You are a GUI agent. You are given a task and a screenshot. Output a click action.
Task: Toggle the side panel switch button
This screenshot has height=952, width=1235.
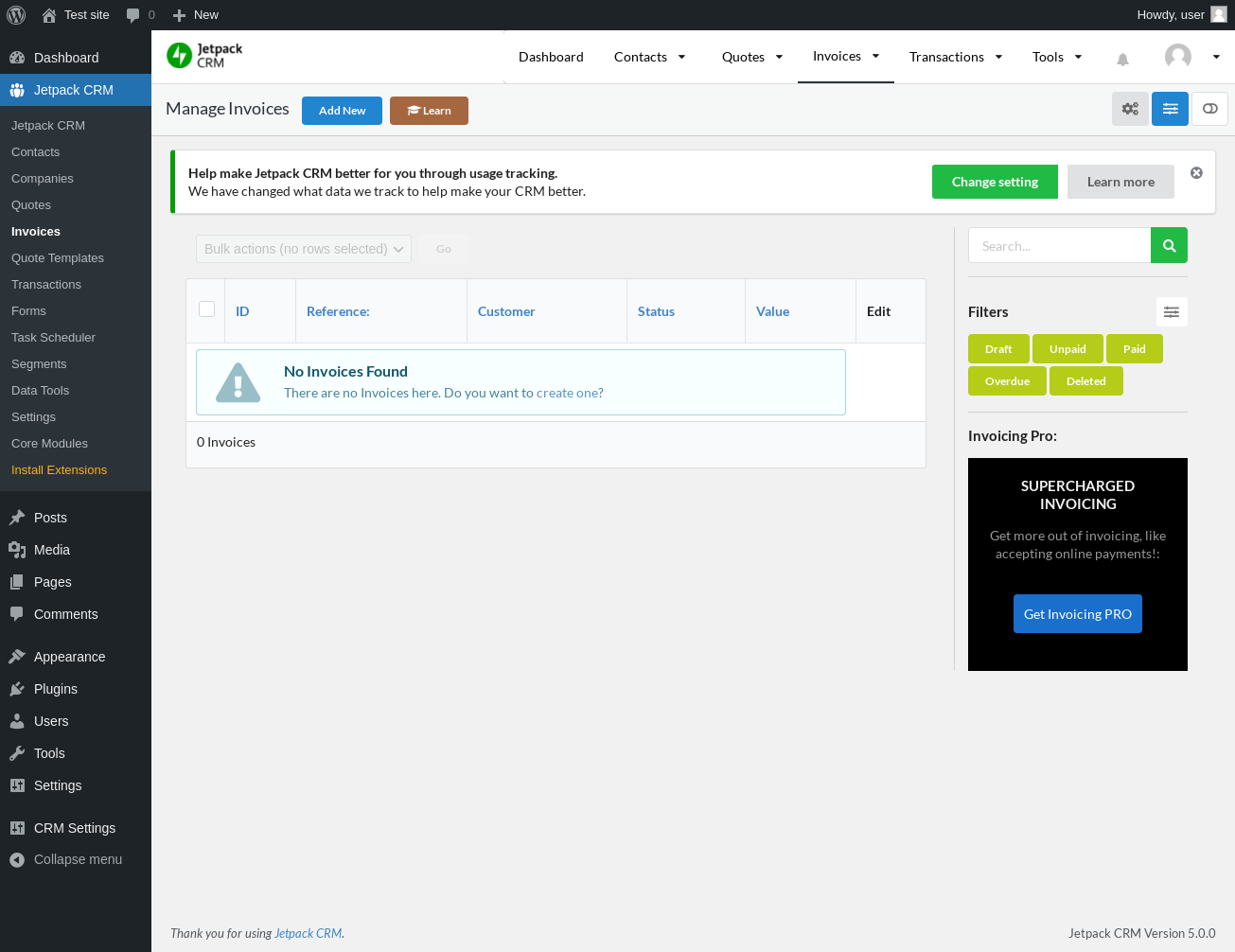click(1209, 109)
